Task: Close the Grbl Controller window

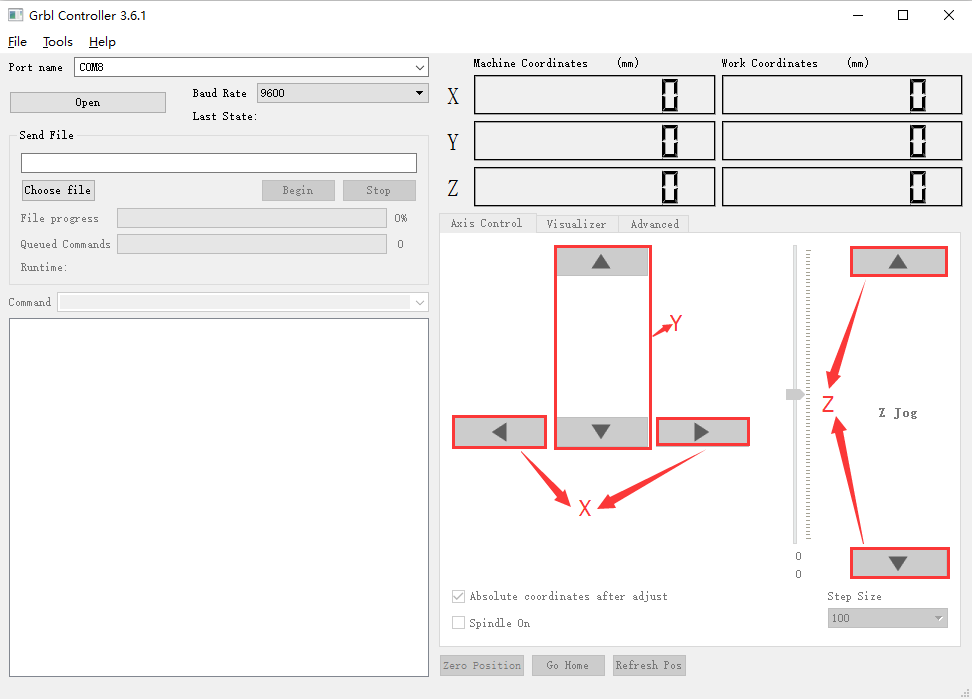Action: [x=948, y=15]
